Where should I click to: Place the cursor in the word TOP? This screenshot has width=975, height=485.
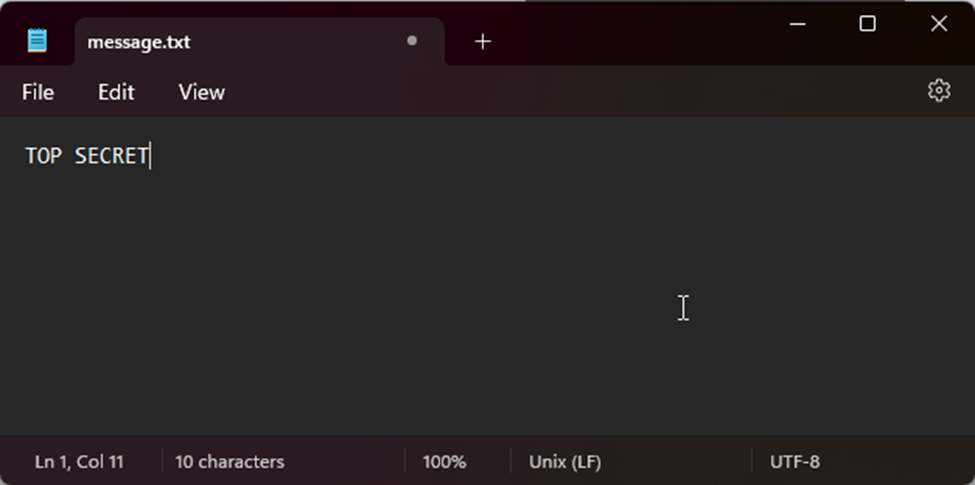[x=43, y=156]
